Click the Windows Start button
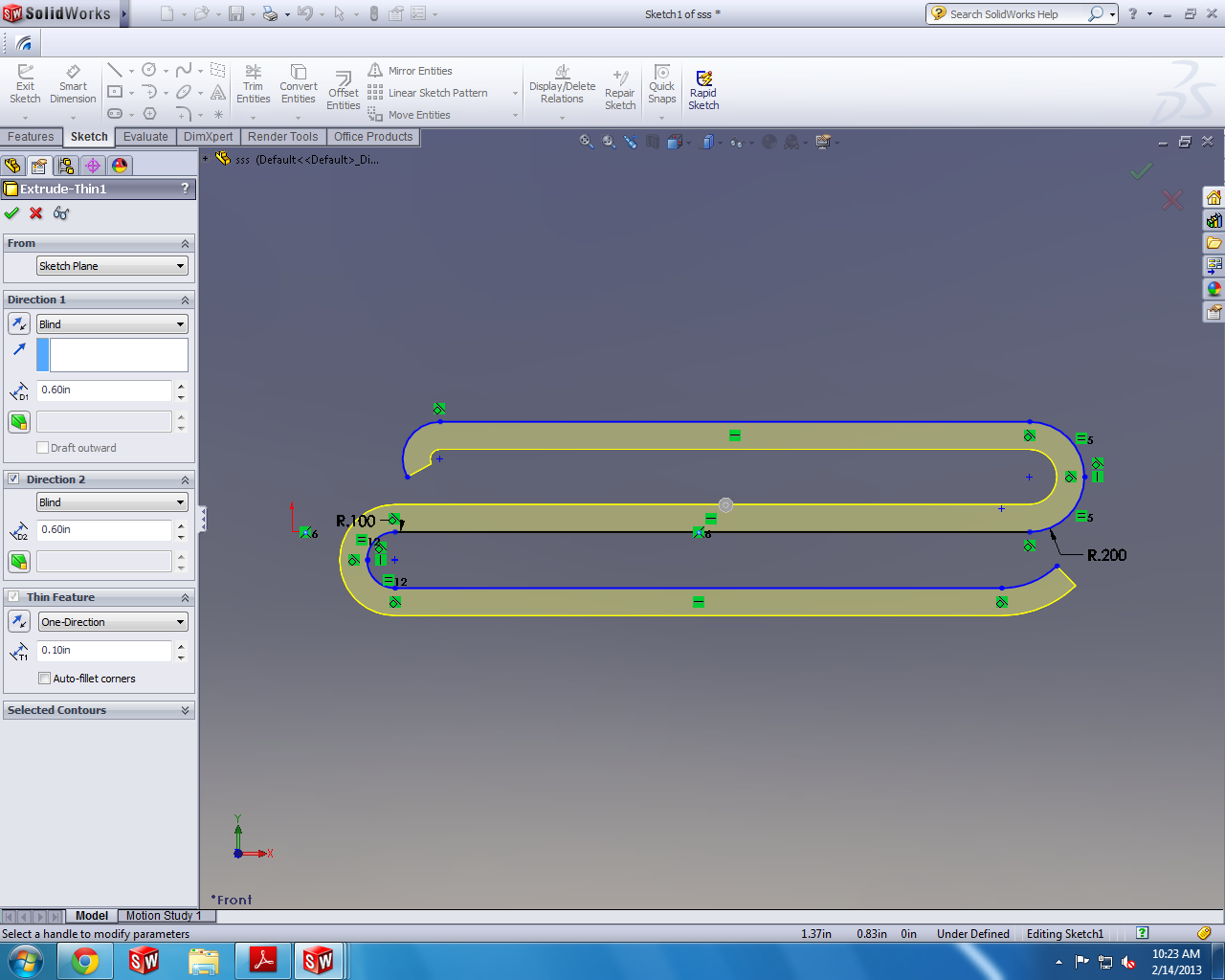Screen dimensions: 1225x980 point(25,961)
